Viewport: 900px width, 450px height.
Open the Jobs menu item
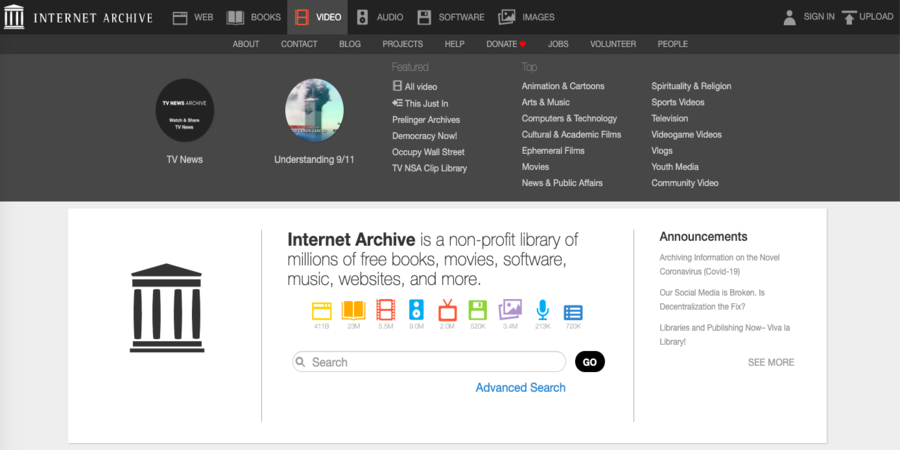click(x=558, y=44)
